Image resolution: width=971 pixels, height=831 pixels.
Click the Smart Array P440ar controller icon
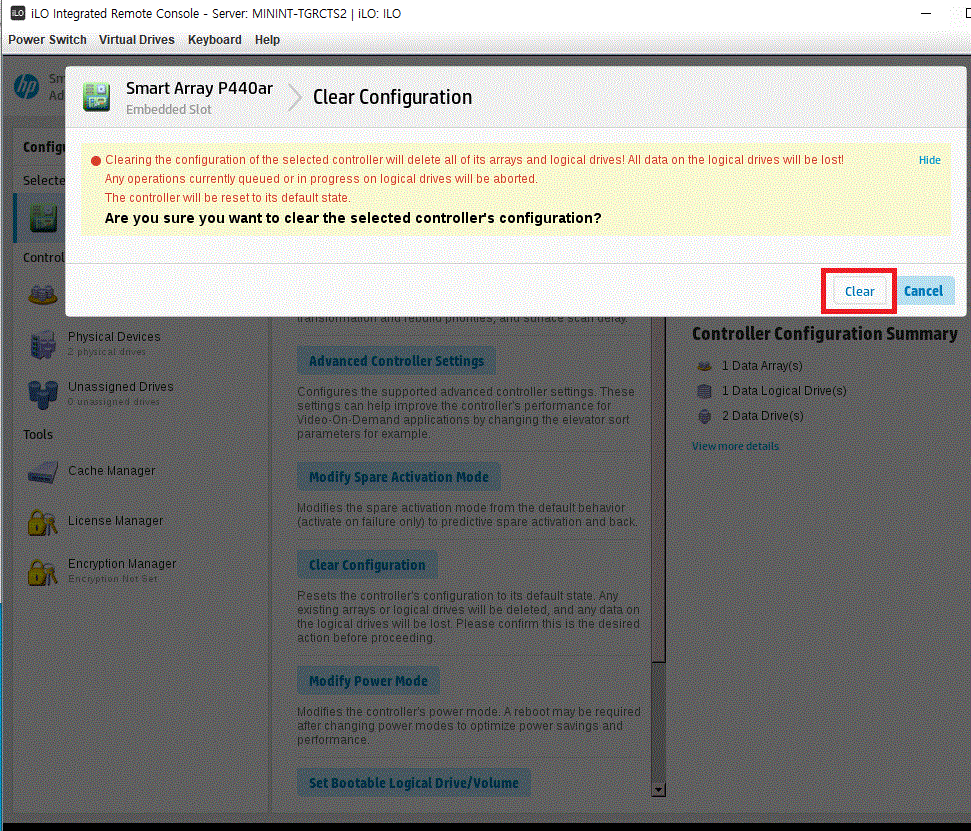(x=97, y=97)
